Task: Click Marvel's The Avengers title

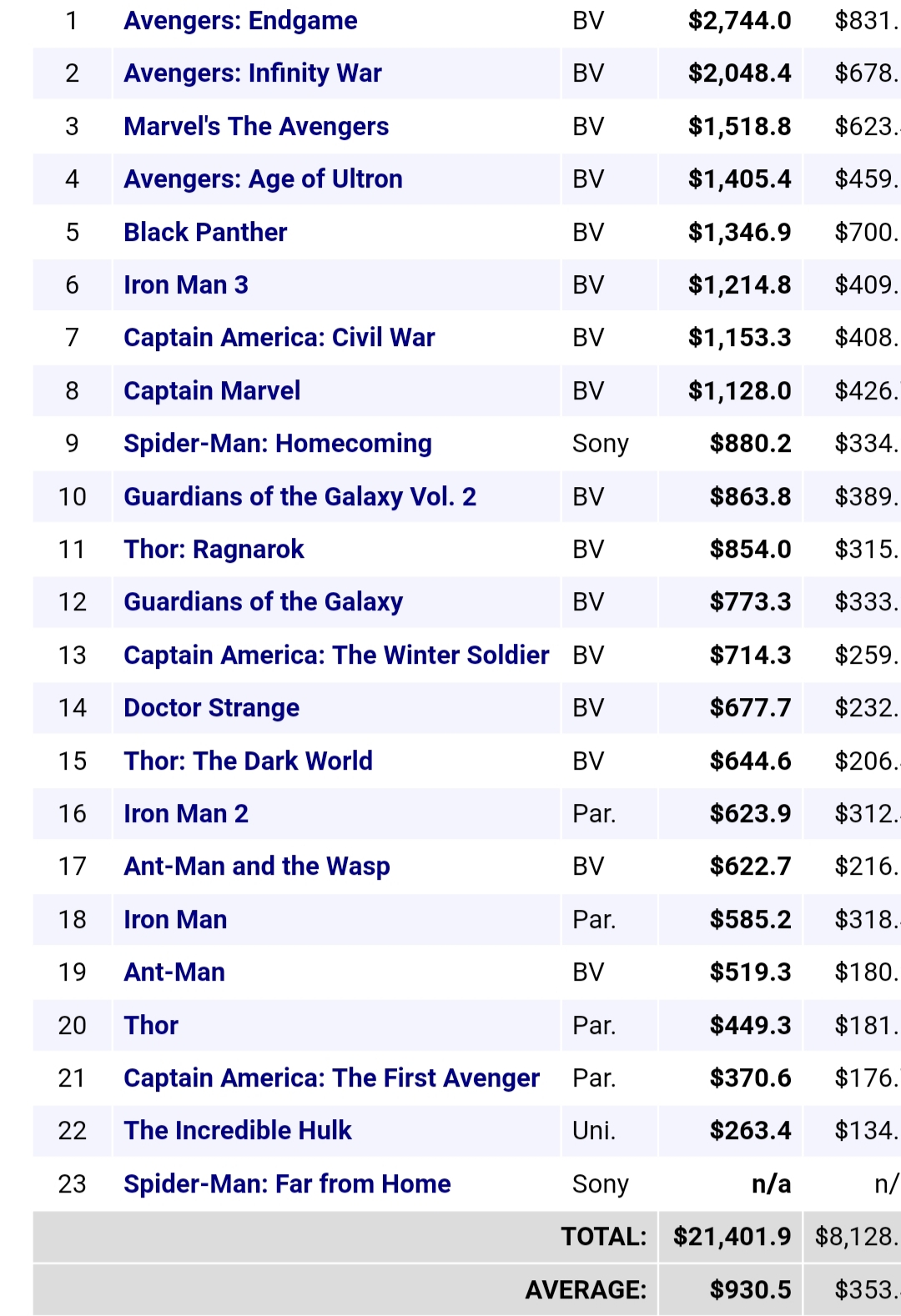Action: [x=256, y=127]
